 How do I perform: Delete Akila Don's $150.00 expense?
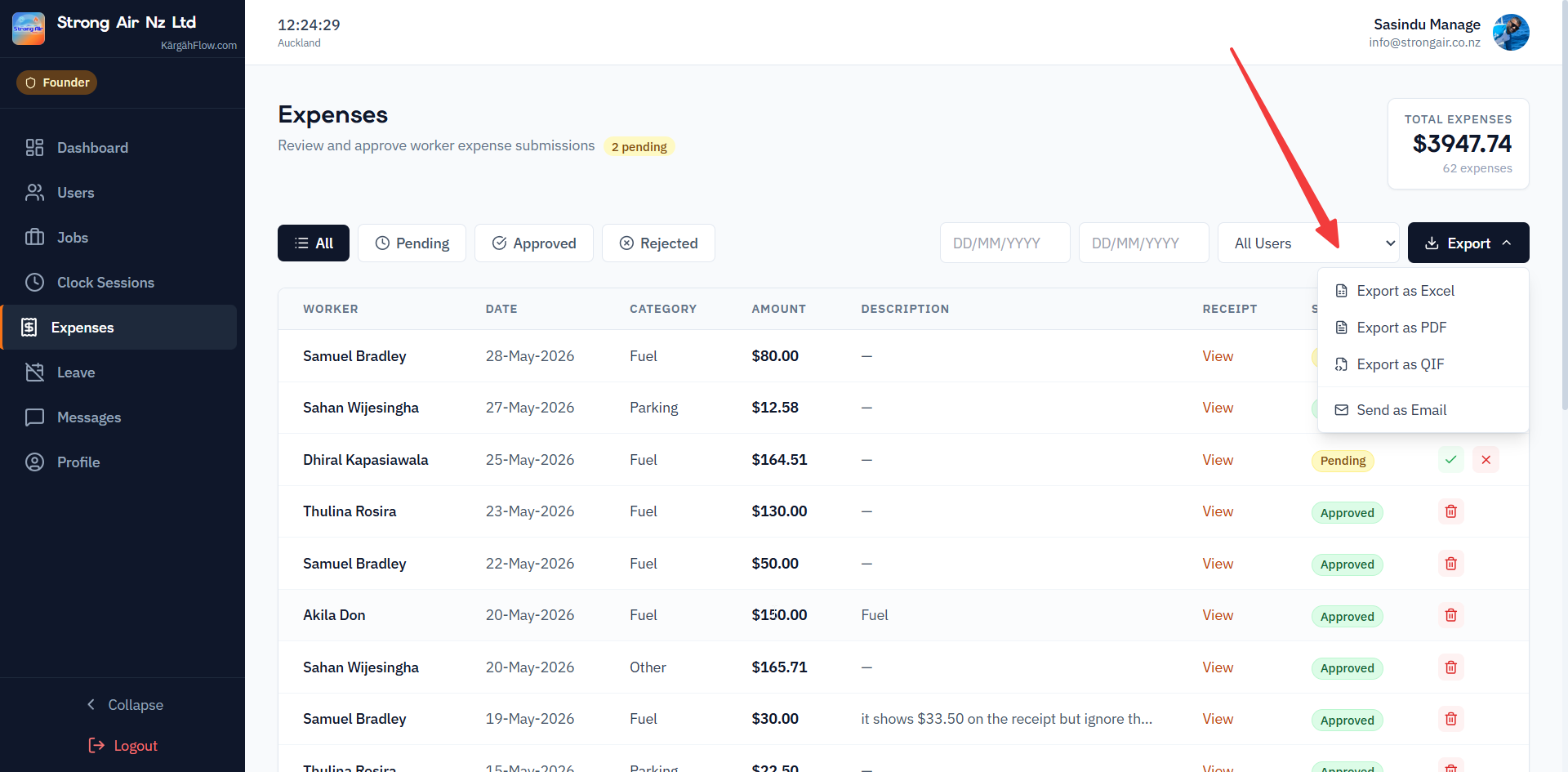click(1451, 615)
